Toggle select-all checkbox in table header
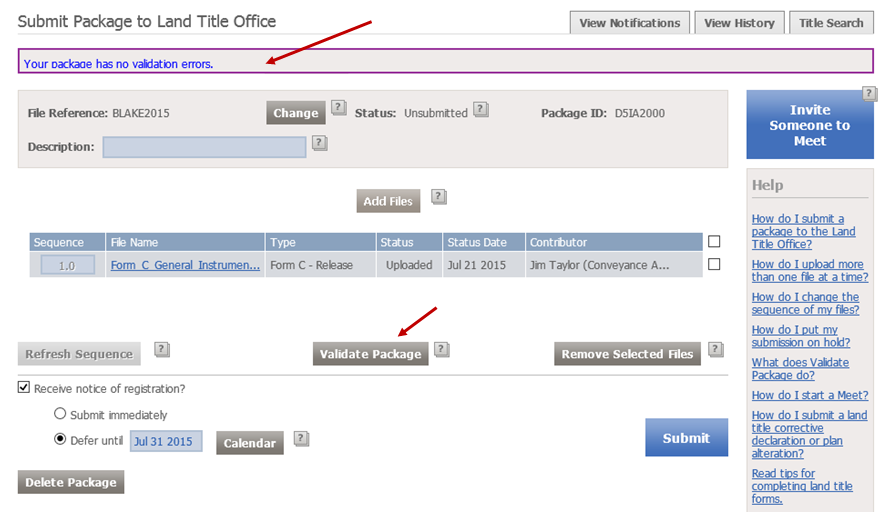This screenshot has width=887, height=512. [714, 242]
